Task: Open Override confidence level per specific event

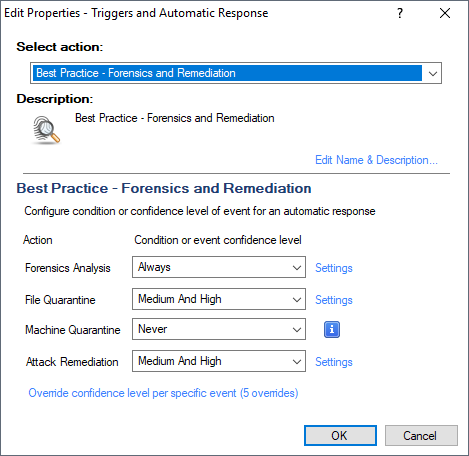Action: point(163,393)
